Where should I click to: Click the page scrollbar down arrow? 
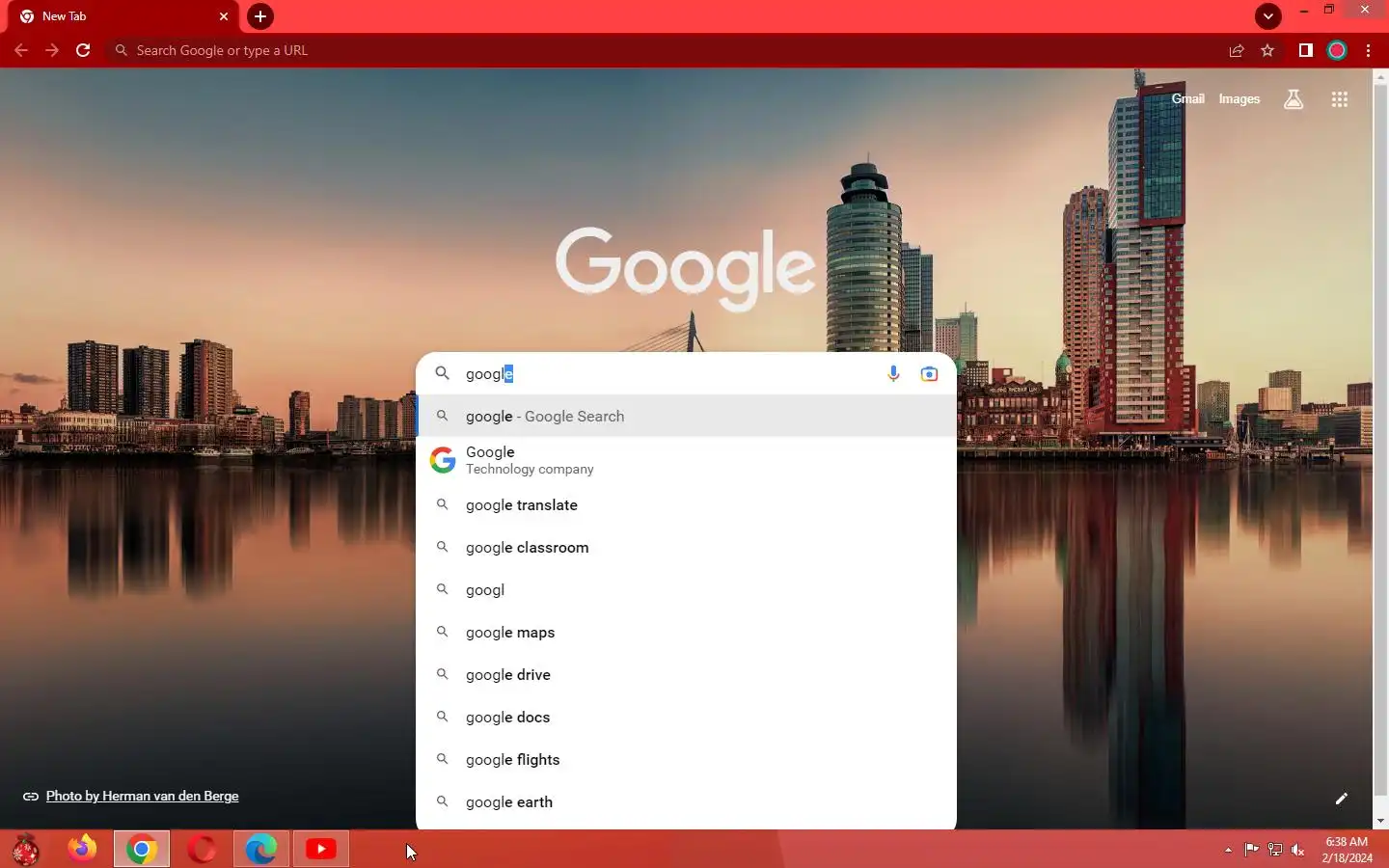coord(1381,821)
